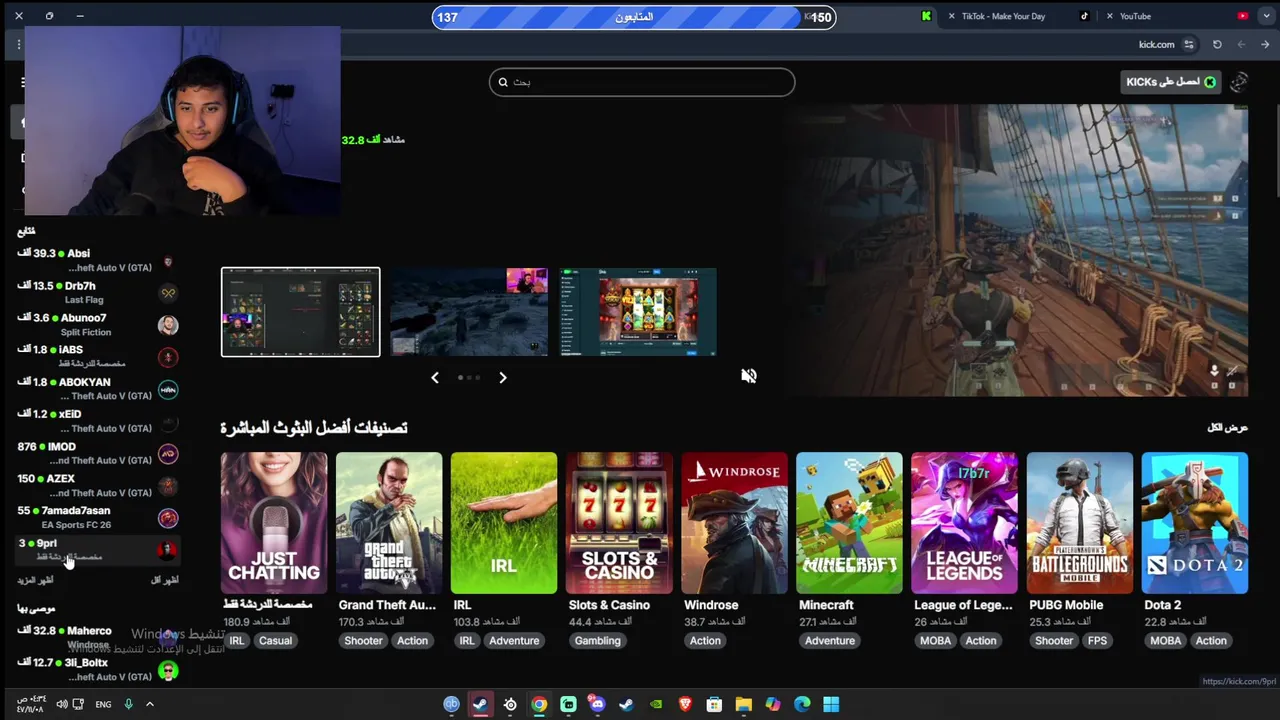This screenshot has width=1280, height=720.
Task: Open the xEiD channel row in the sidebar
Action: [98, 421]
